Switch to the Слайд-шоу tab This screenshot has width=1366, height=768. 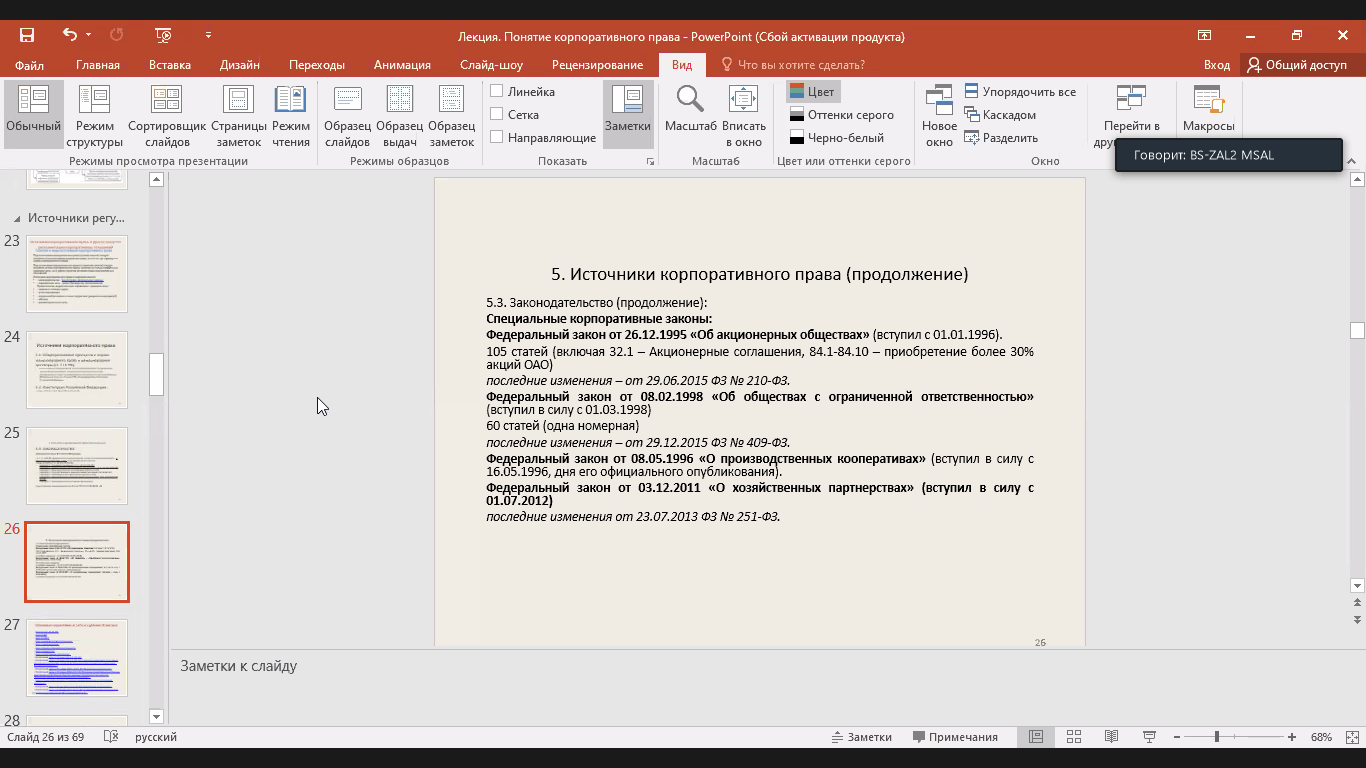coord(492,65)
